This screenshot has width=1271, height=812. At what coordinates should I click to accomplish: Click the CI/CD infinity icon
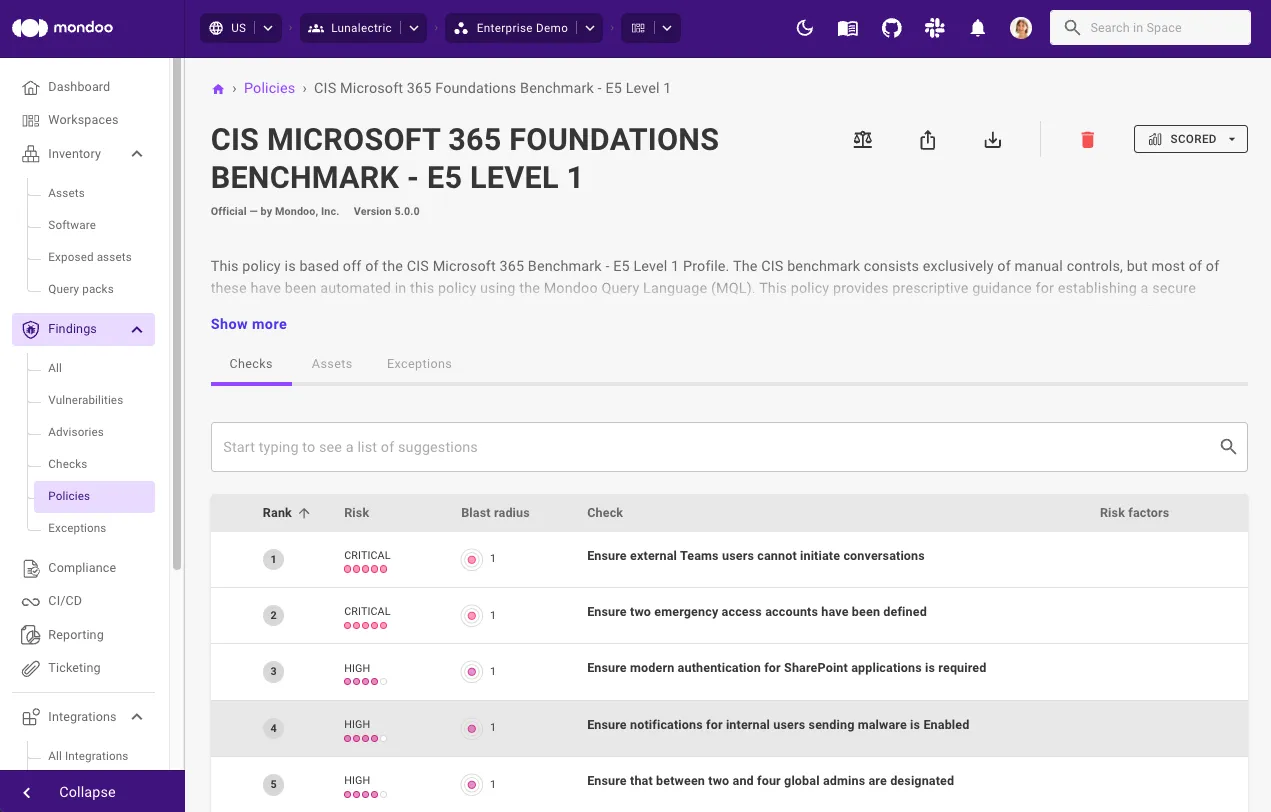31,601
